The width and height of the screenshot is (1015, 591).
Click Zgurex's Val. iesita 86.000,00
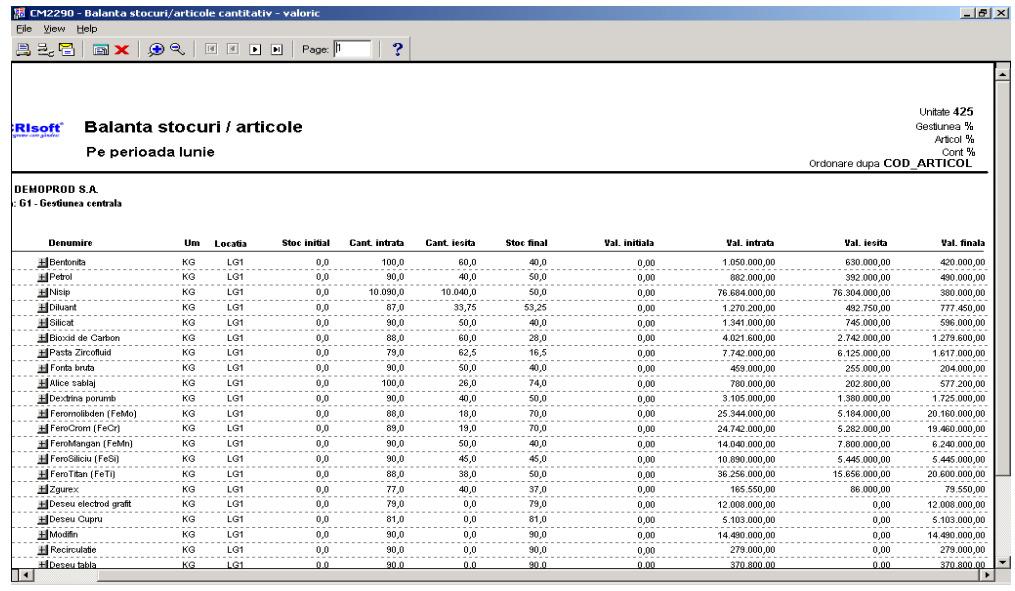pos(870,489)
